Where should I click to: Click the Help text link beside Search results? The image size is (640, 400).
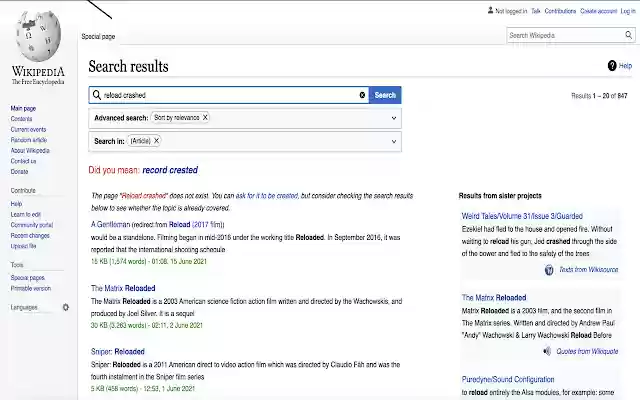tap(625, 65)
